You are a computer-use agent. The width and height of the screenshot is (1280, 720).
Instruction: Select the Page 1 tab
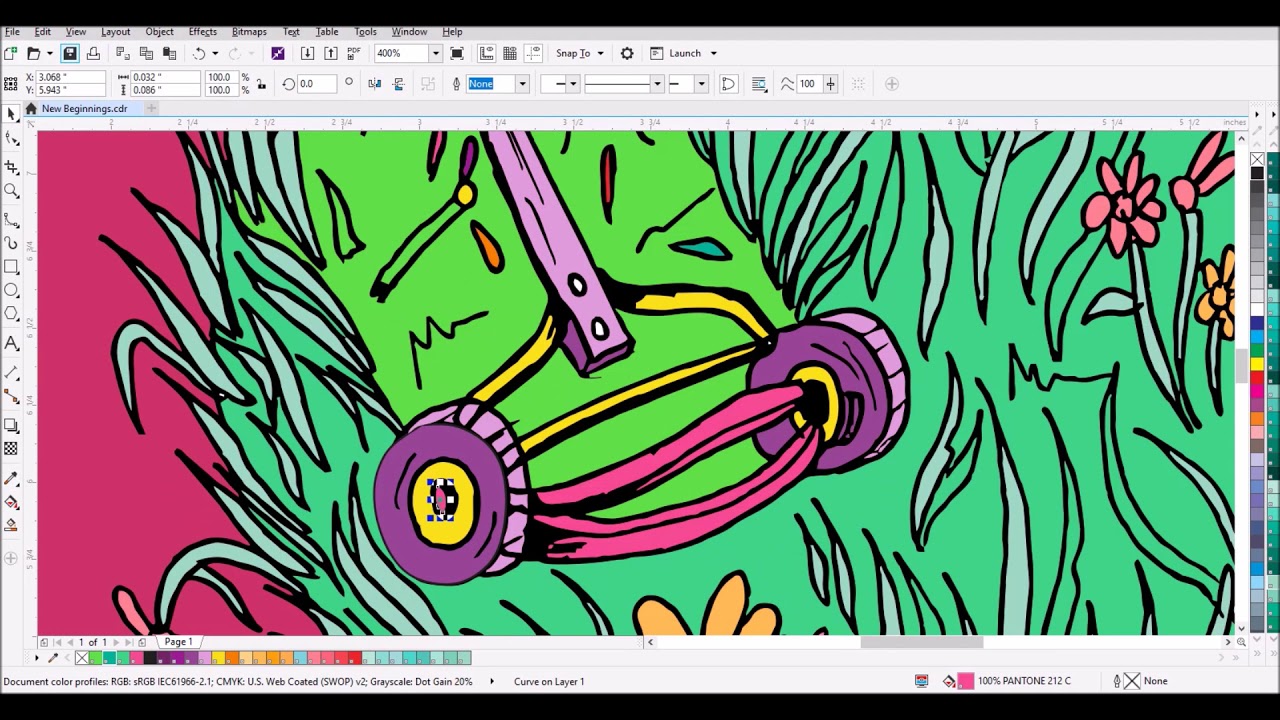(x=178, y=642)
